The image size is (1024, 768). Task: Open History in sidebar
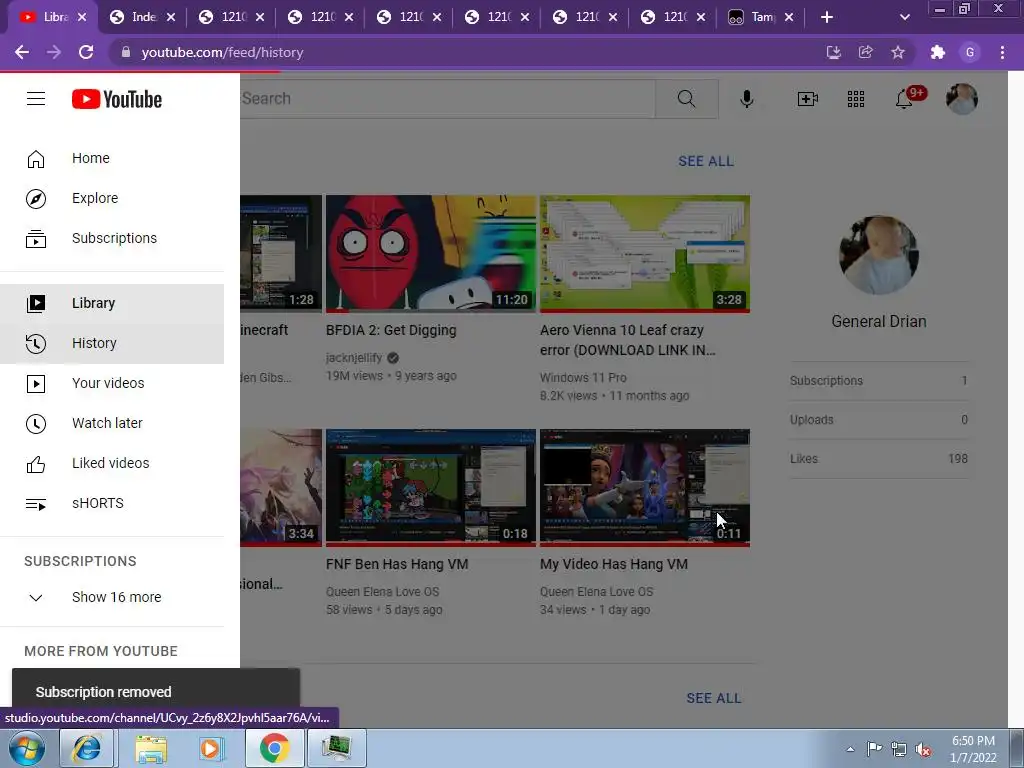(x=112, y=344)
